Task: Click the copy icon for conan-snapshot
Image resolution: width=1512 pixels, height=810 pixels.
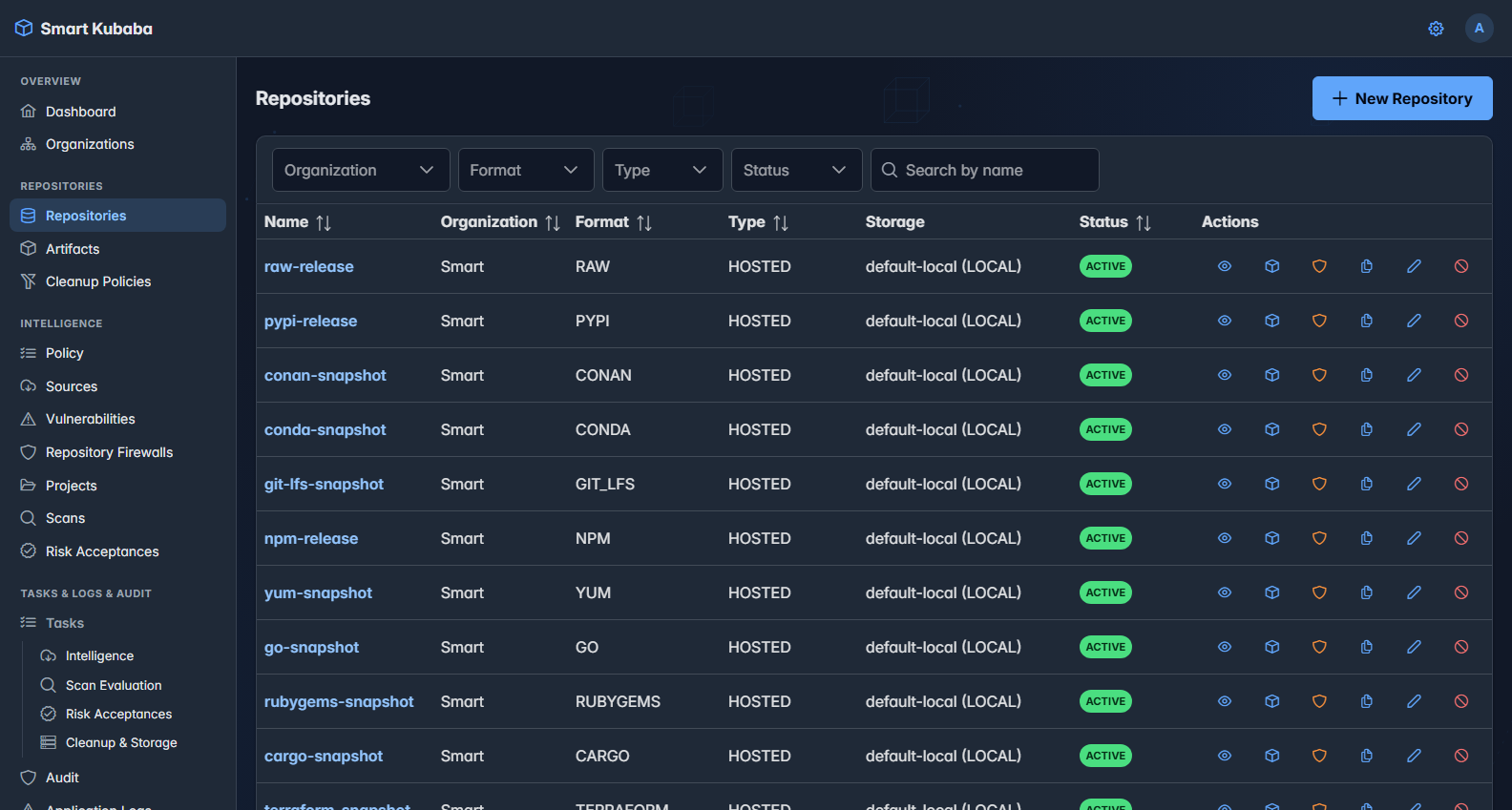Action: coord(1367,375)
